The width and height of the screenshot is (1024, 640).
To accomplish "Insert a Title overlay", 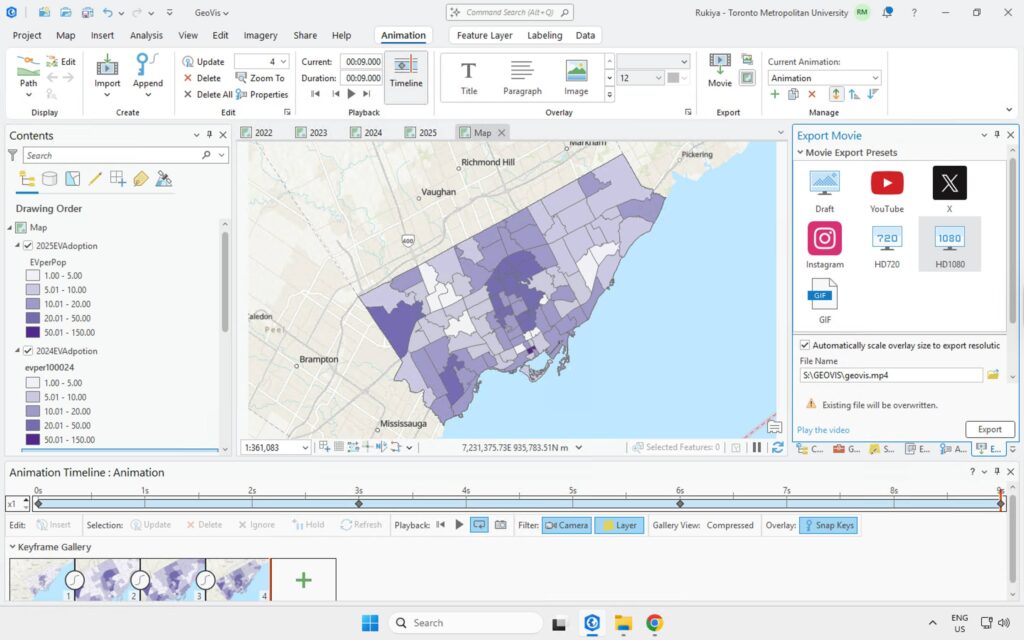I will (468, 77).
